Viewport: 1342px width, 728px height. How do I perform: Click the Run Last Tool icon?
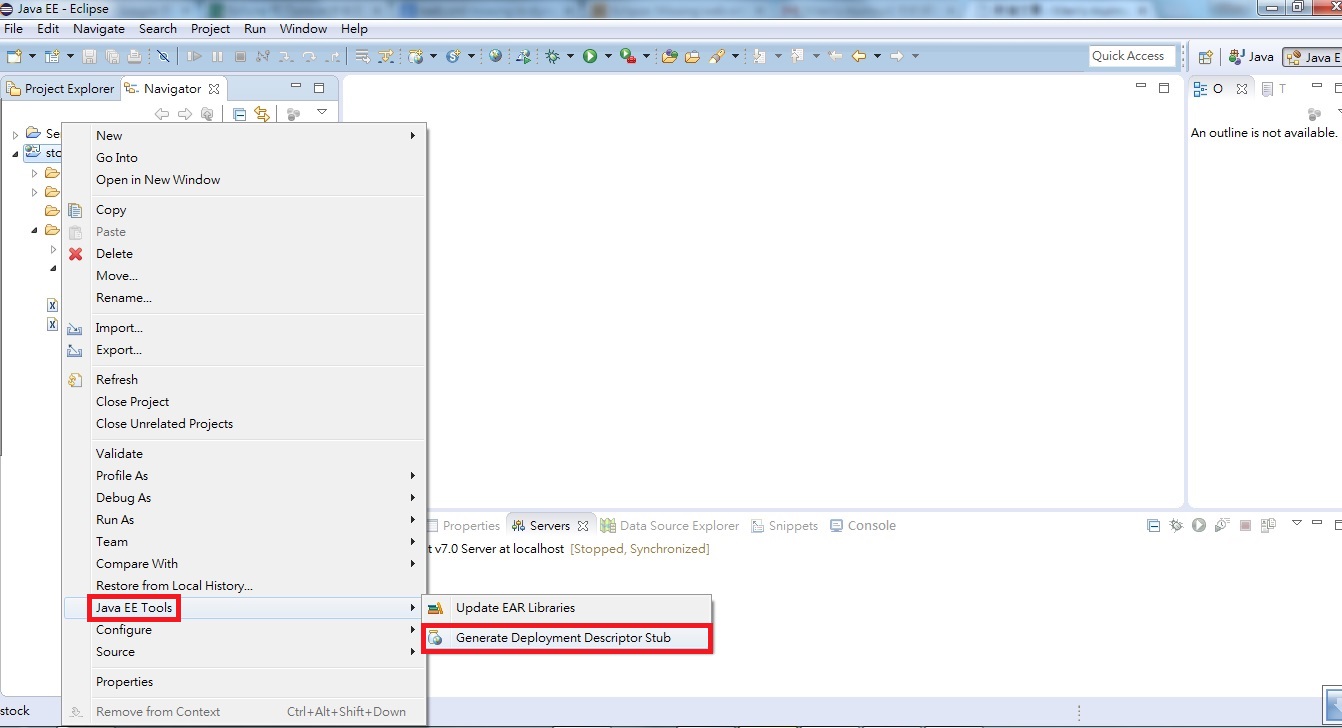point(628,56)
